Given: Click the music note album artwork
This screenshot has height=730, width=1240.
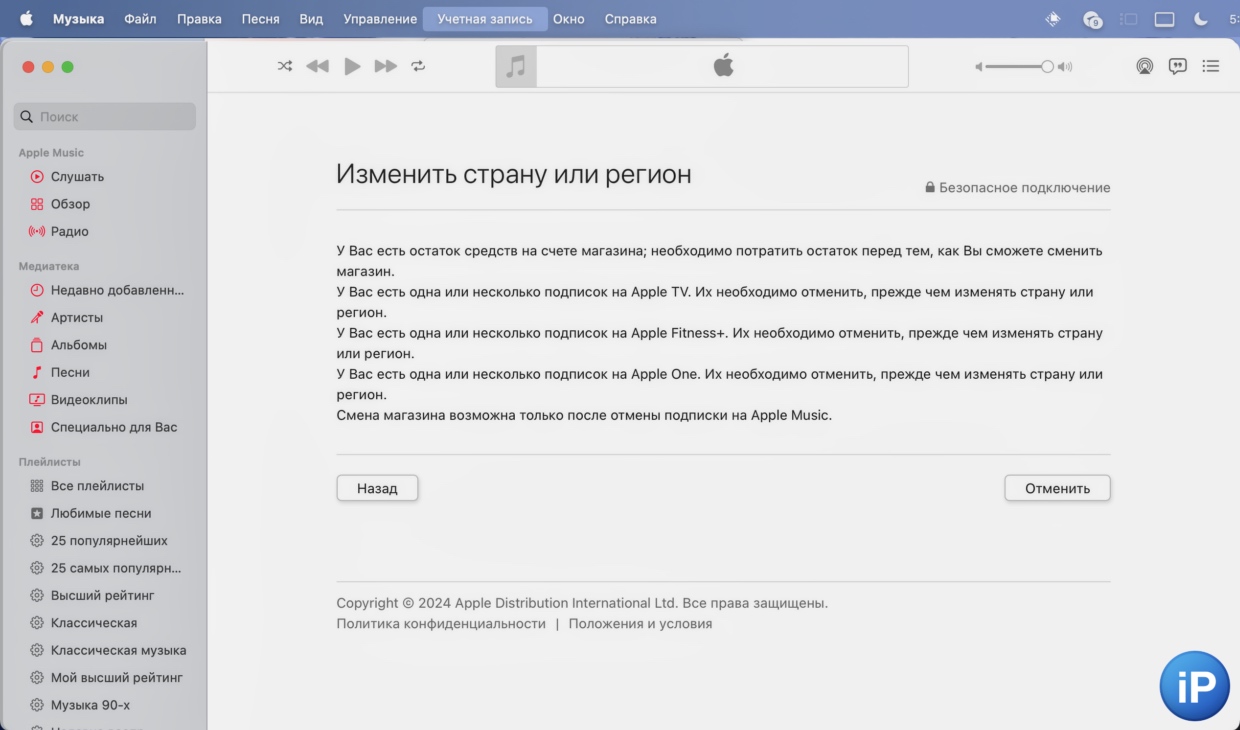Looking at the screenshot, I should click(516, 66).
